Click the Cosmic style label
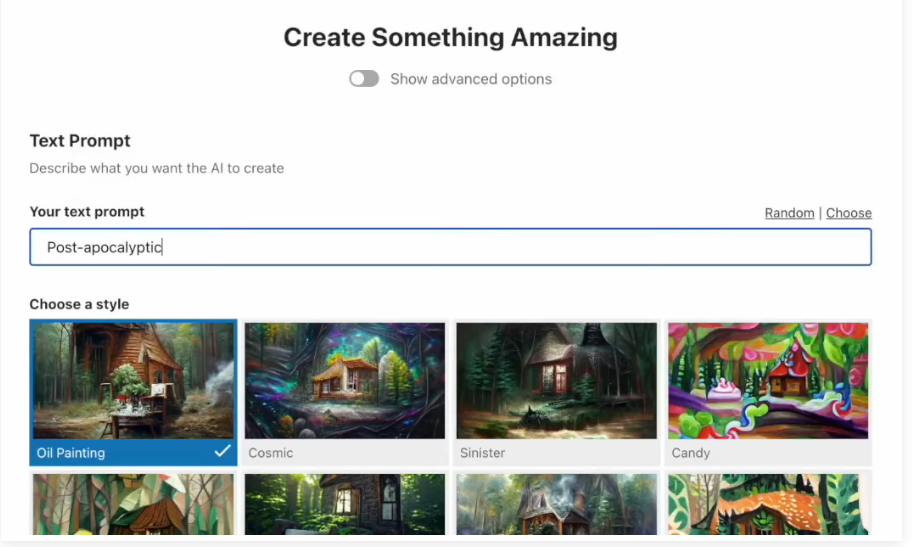This screenshot has height=547, width=917. (271, 453)
